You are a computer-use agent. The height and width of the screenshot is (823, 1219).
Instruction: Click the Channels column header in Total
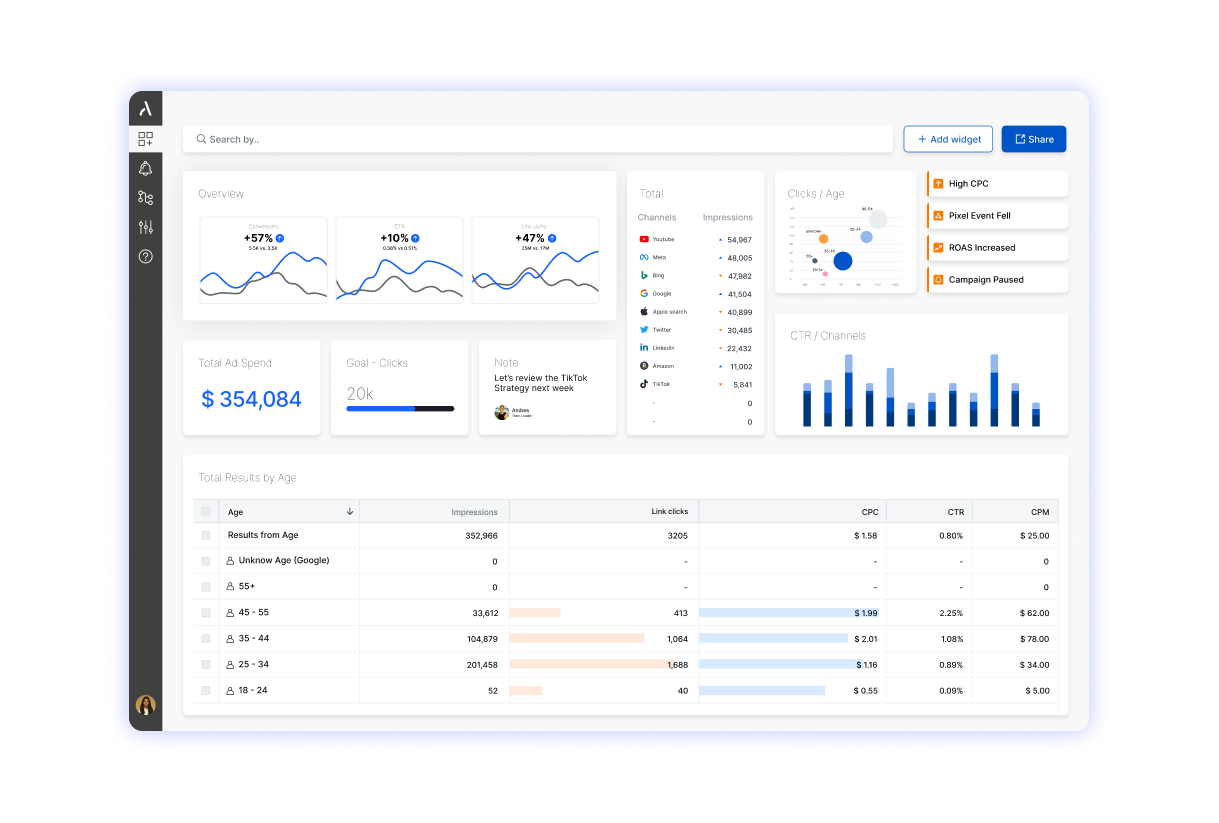657,217
